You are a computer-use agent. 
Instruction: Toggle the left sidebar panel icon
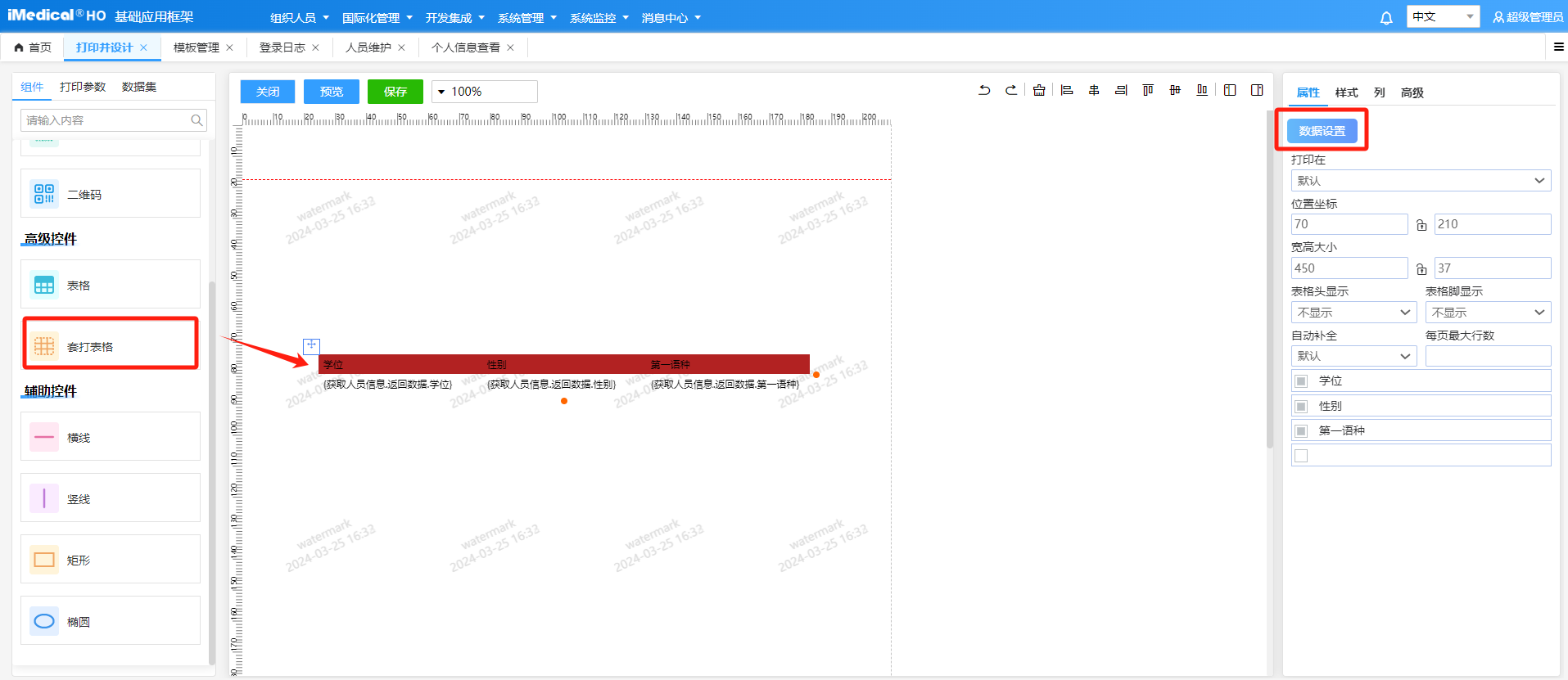click(x=1230, y=91)
